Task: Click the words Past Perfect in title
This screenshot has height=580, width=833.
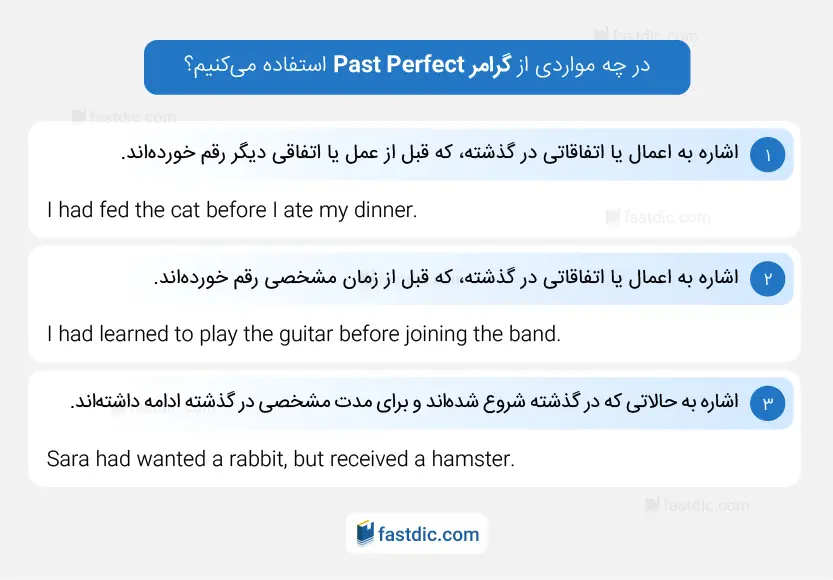Action: tap(398, 65)
